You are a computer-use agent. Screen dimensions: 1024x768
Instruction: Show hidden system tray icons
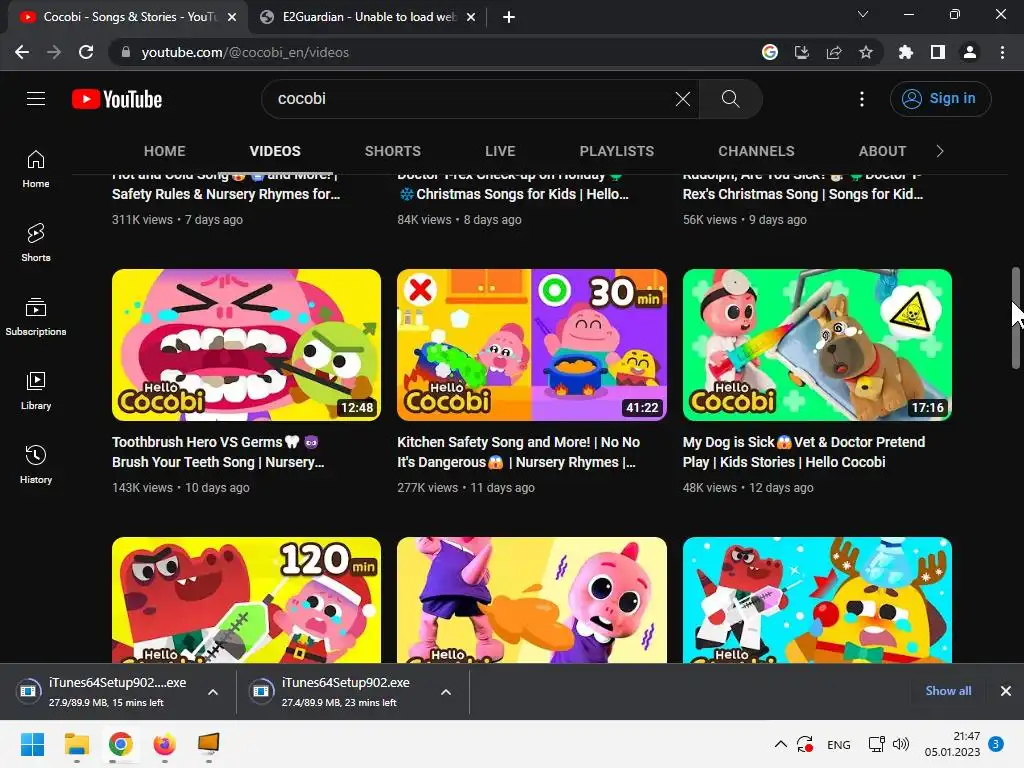tap(780, 744)
